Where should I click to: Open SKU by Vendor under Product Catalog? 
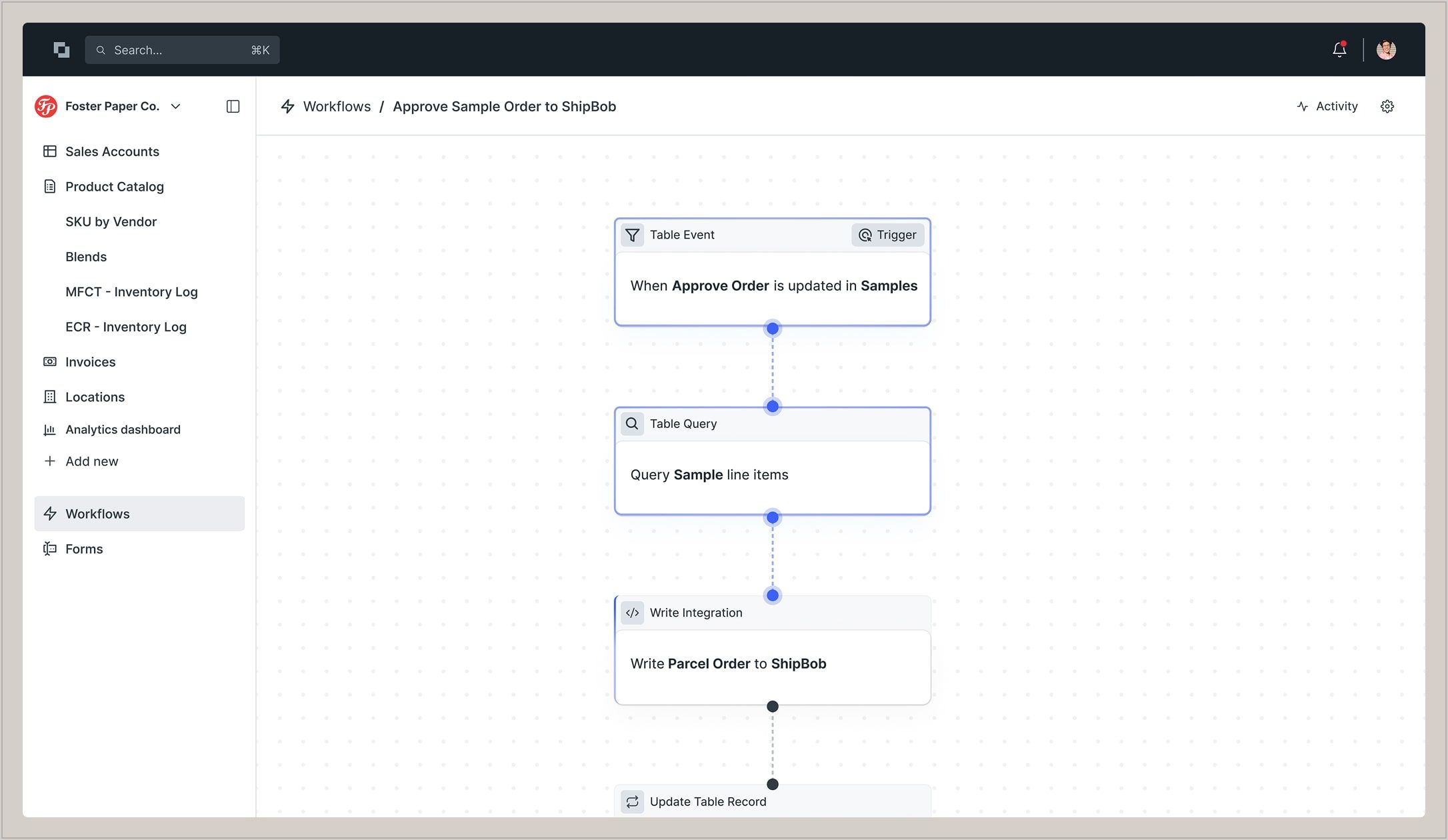(111, 221)
